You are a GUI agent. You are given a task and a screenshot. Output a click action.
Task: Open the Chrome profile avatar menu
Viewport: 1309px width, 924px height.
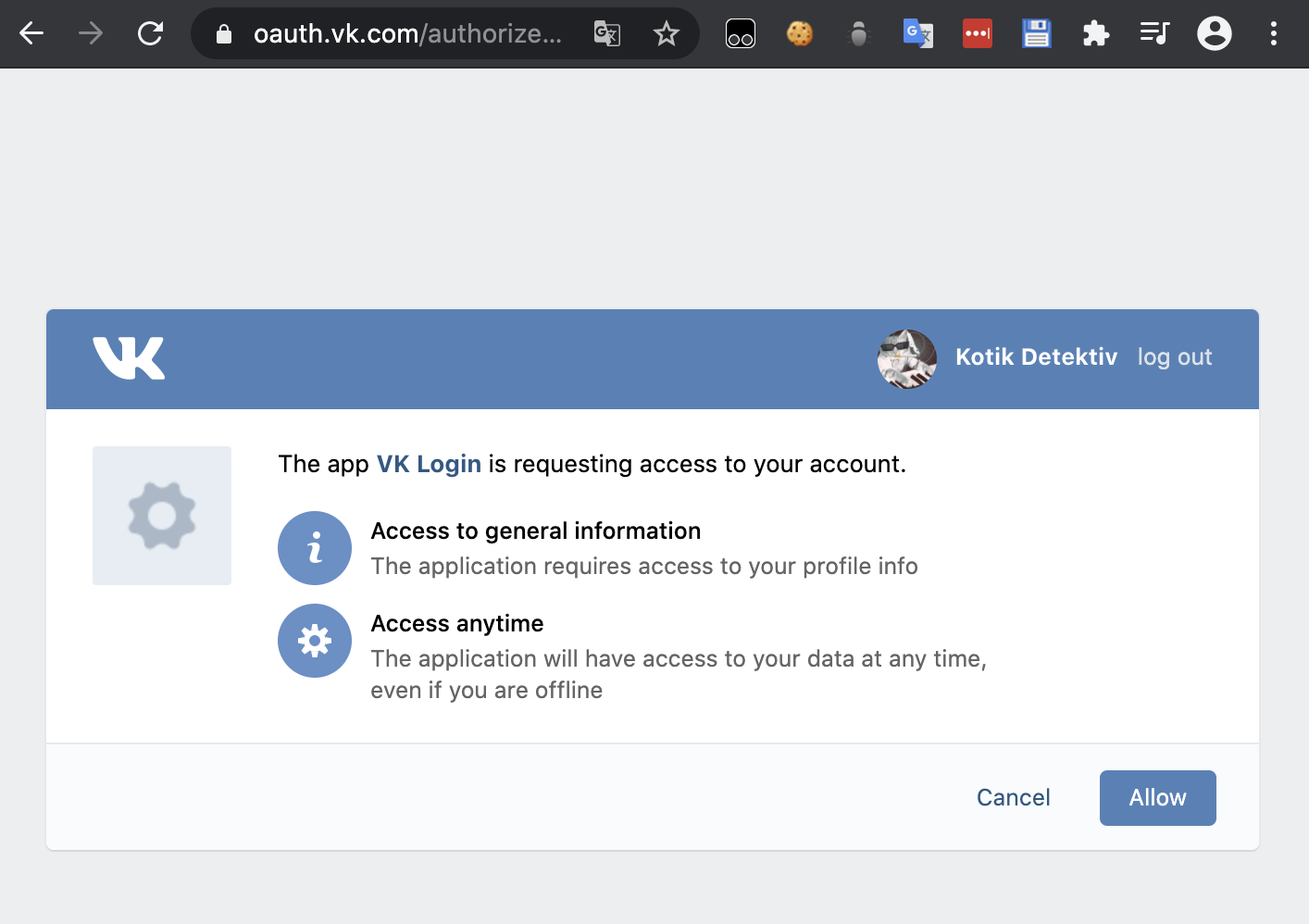tap(1215, 34)
